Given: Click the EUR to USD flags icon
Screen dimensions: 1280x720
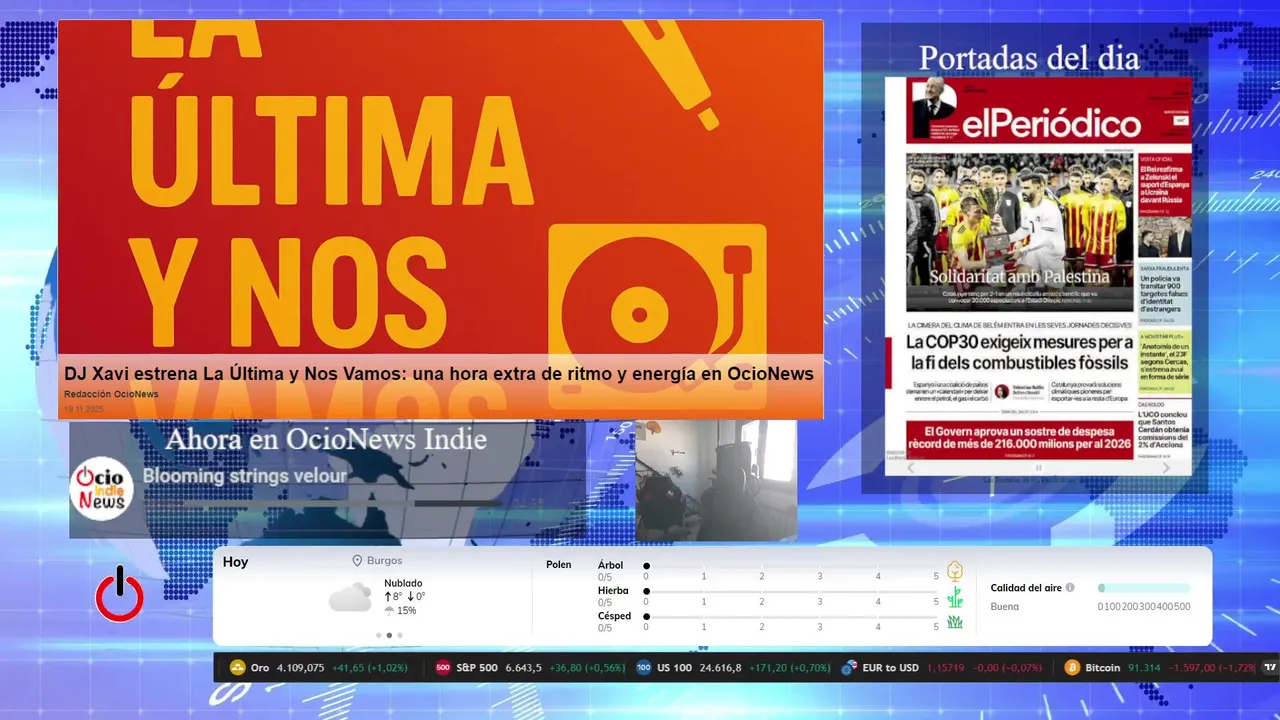Looking at the screenshot, I should pyautogui.click(x=849, y=668).
